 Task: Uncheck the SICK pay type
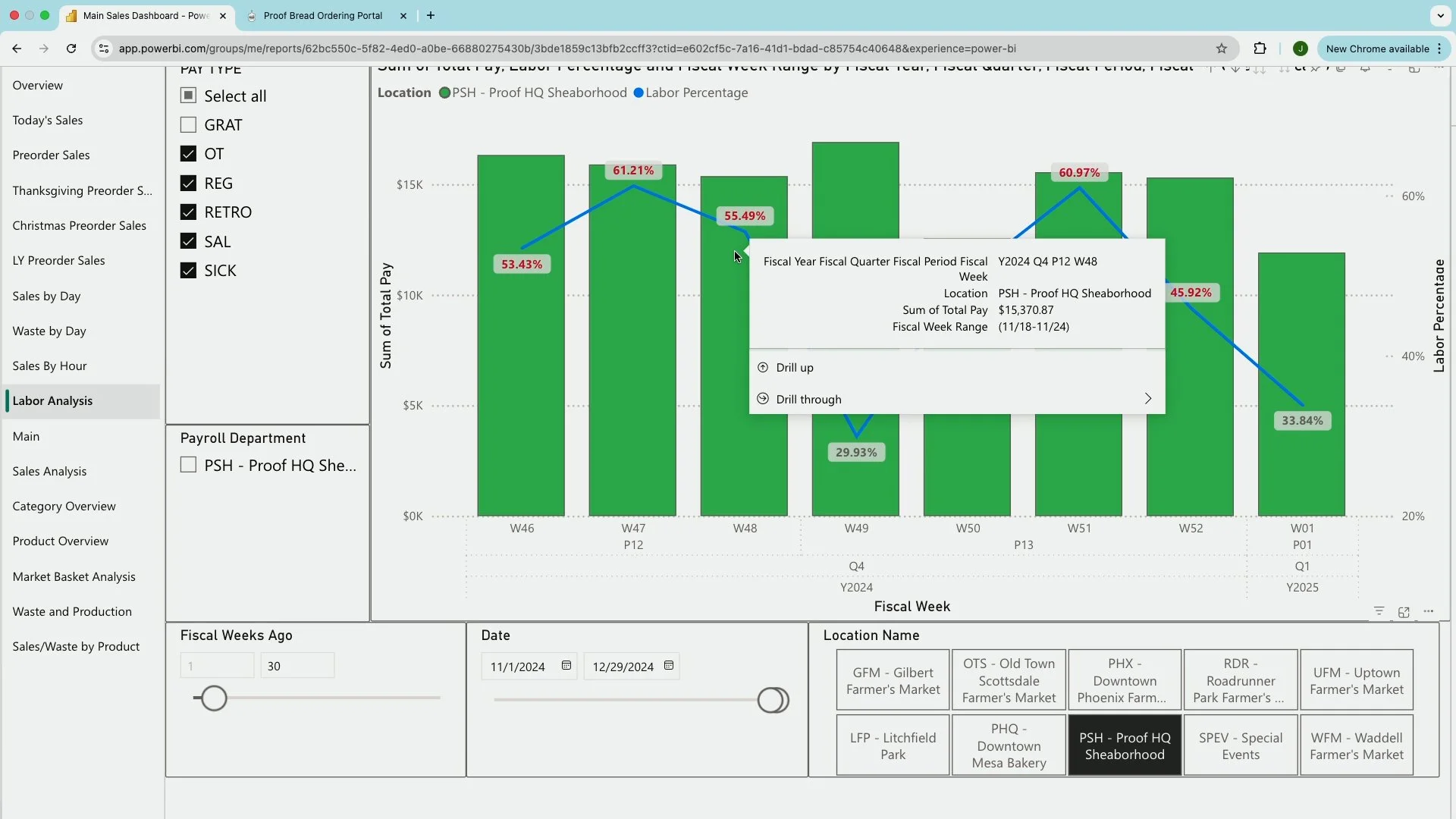(188, 271)
